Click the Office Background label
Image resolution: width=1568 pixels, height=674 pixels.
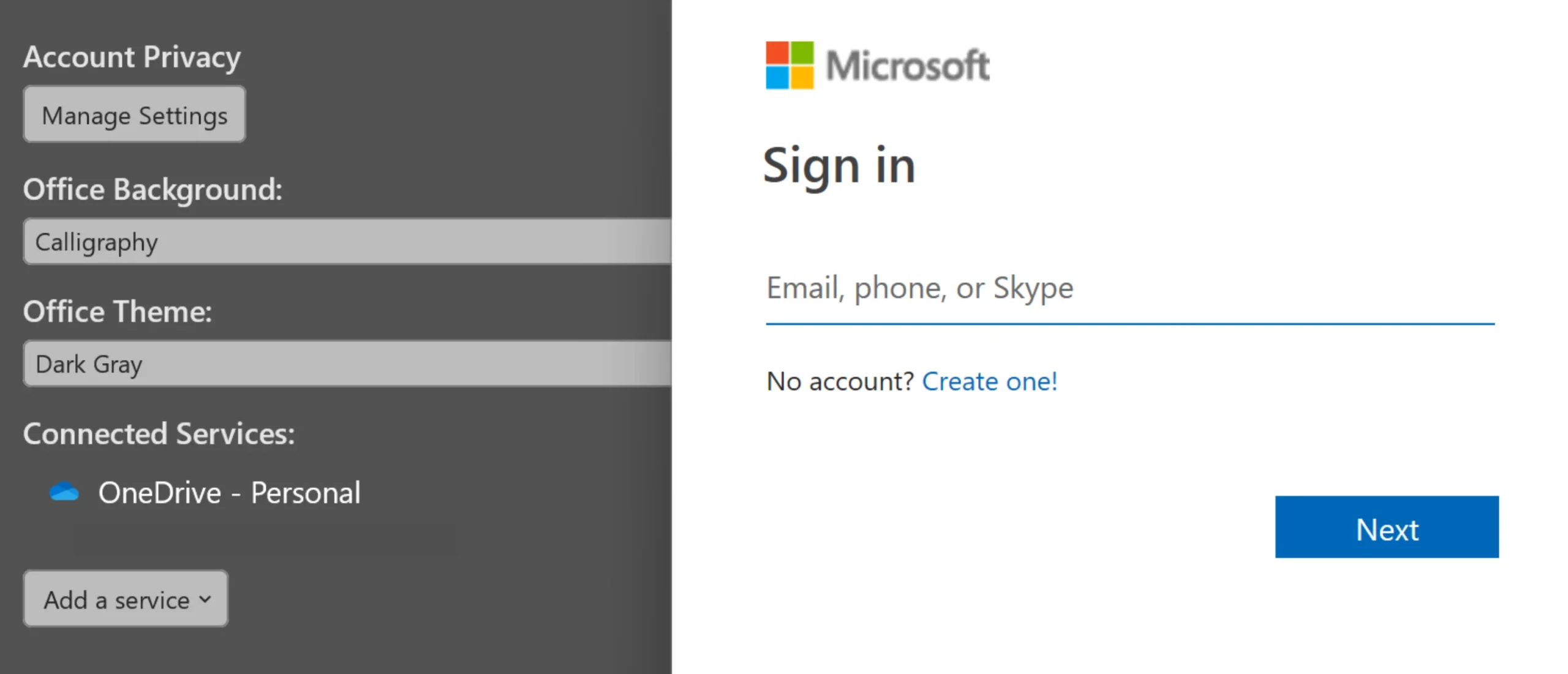tap(153, 189)
